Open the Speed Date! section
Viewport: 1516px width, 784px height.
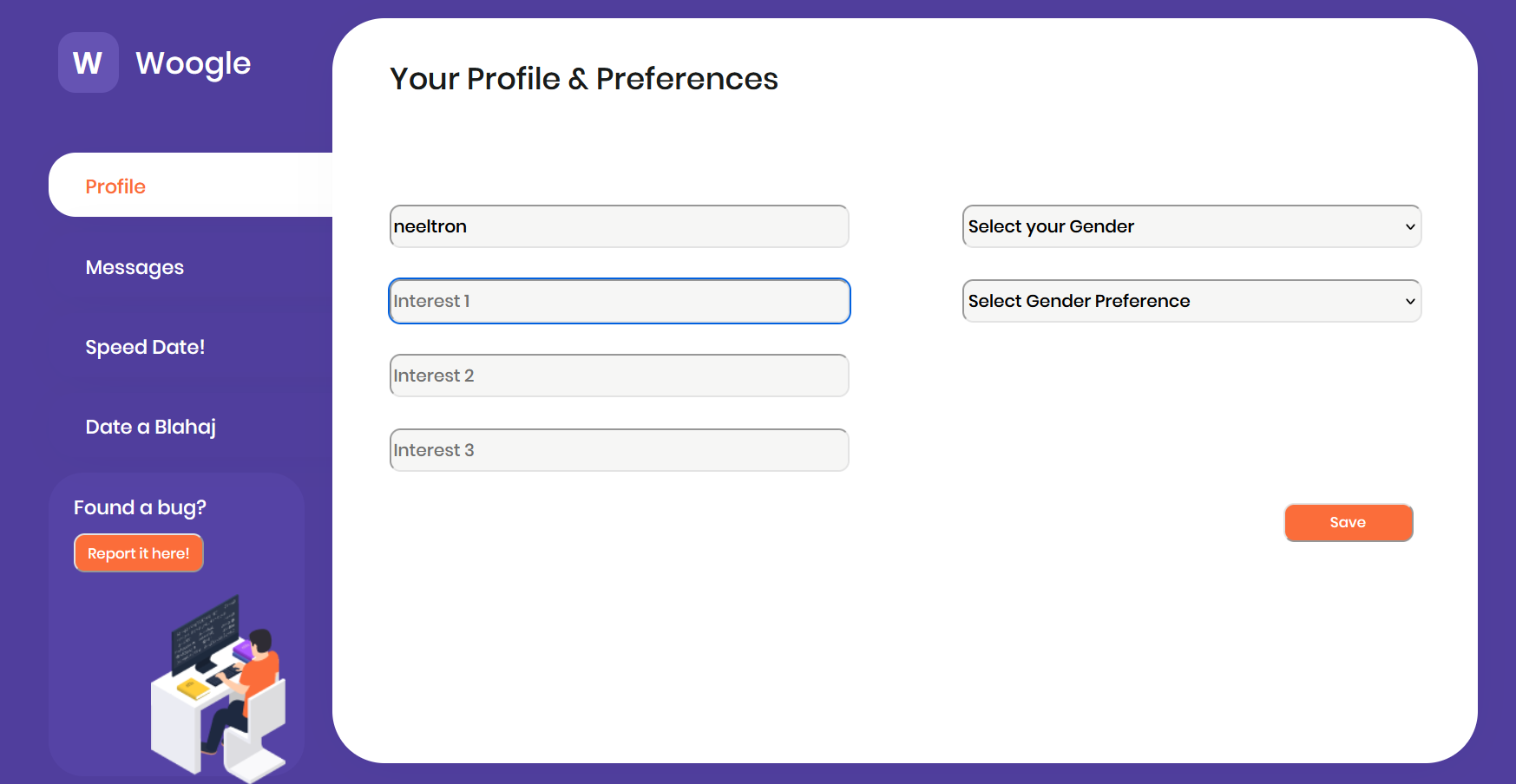pos(145,347)
